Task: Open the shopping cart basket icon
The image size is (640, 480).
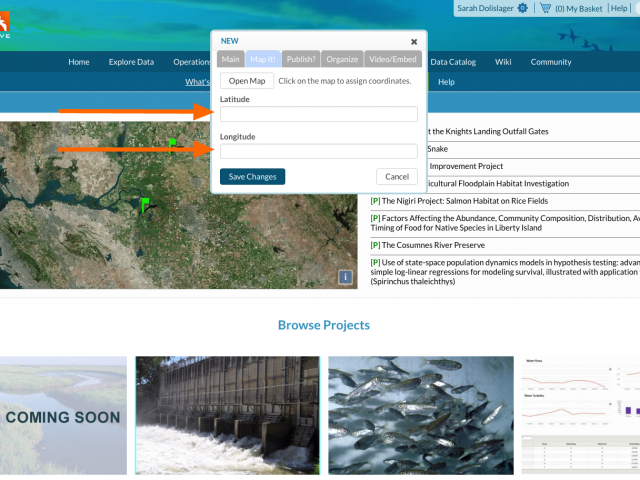Action: tap(545, 8)
